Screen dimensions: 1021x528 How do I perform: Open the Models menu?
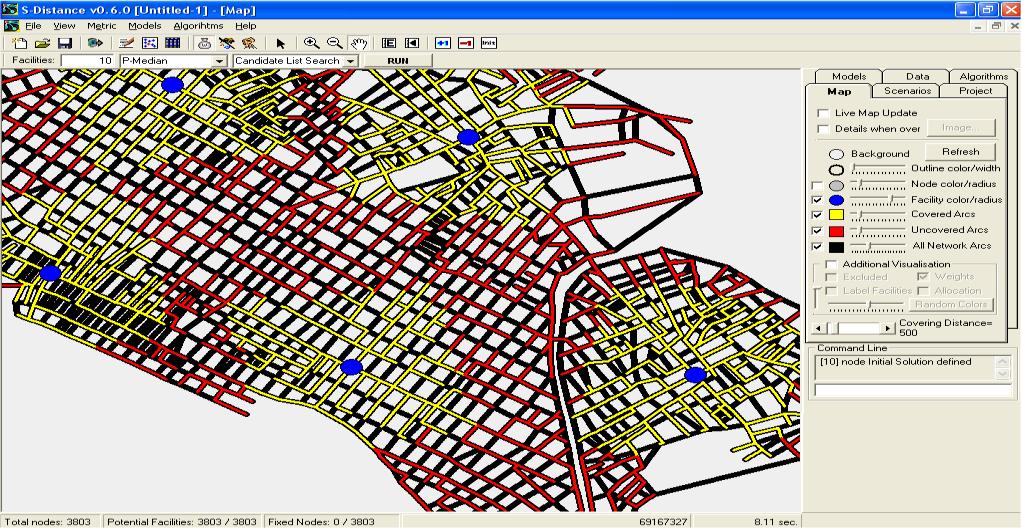click(145, 26)
